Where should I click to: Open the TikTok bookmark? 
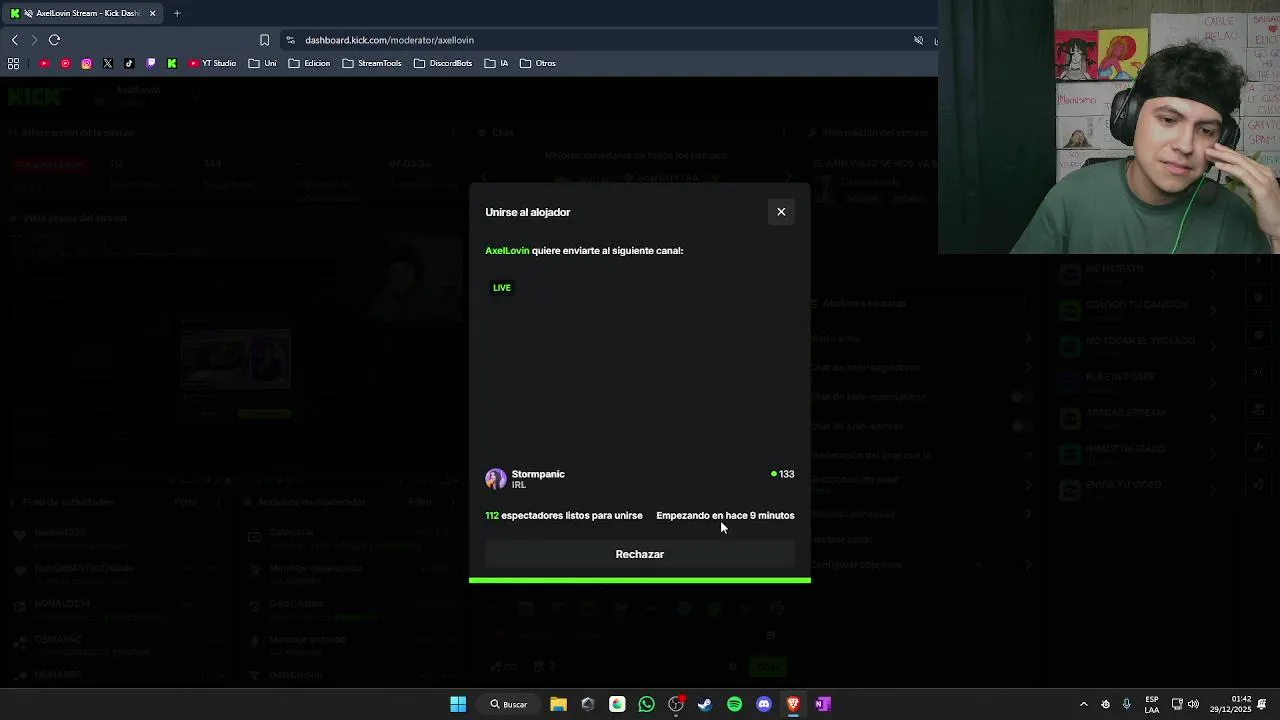129,63
